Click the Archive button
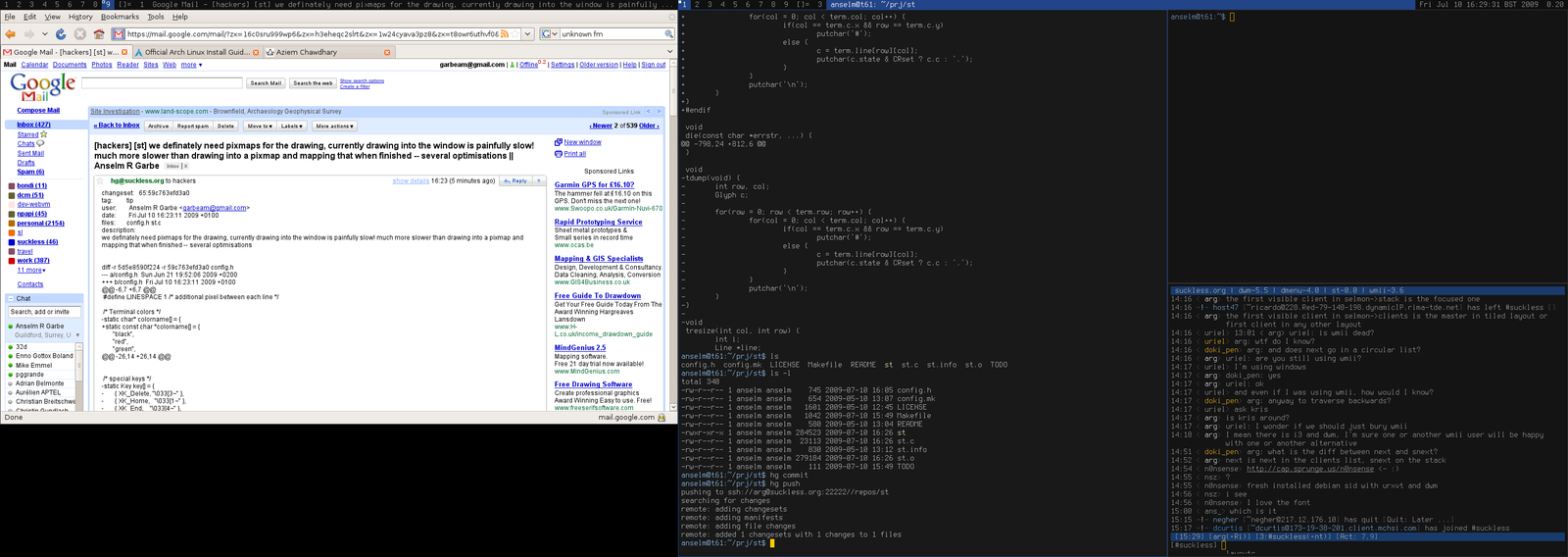1568x557 pixels. tap(158, 127)
